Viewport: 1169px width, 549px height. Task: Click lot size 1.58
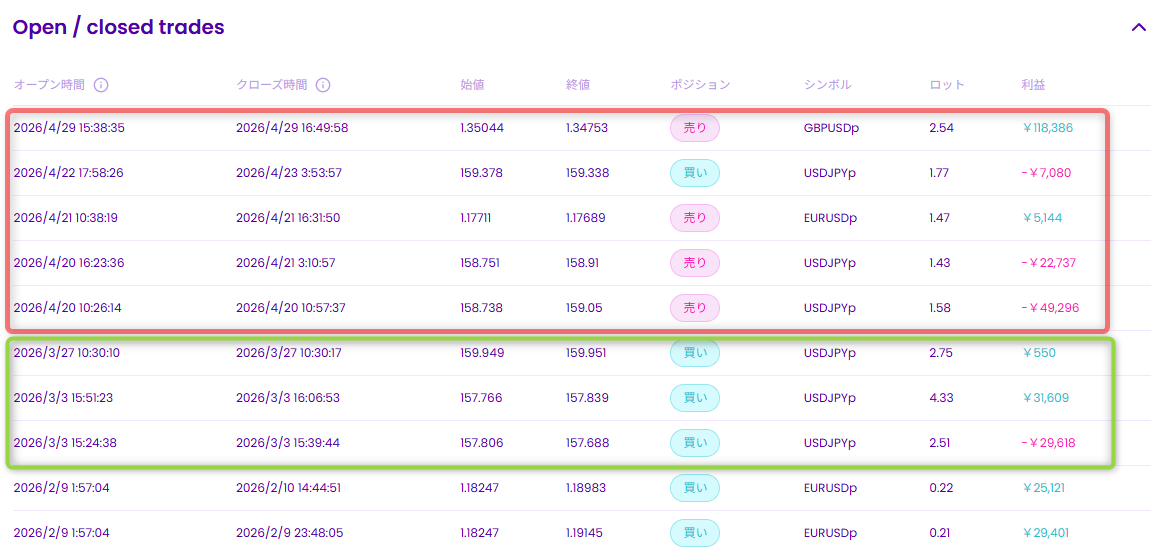point(939,307)
